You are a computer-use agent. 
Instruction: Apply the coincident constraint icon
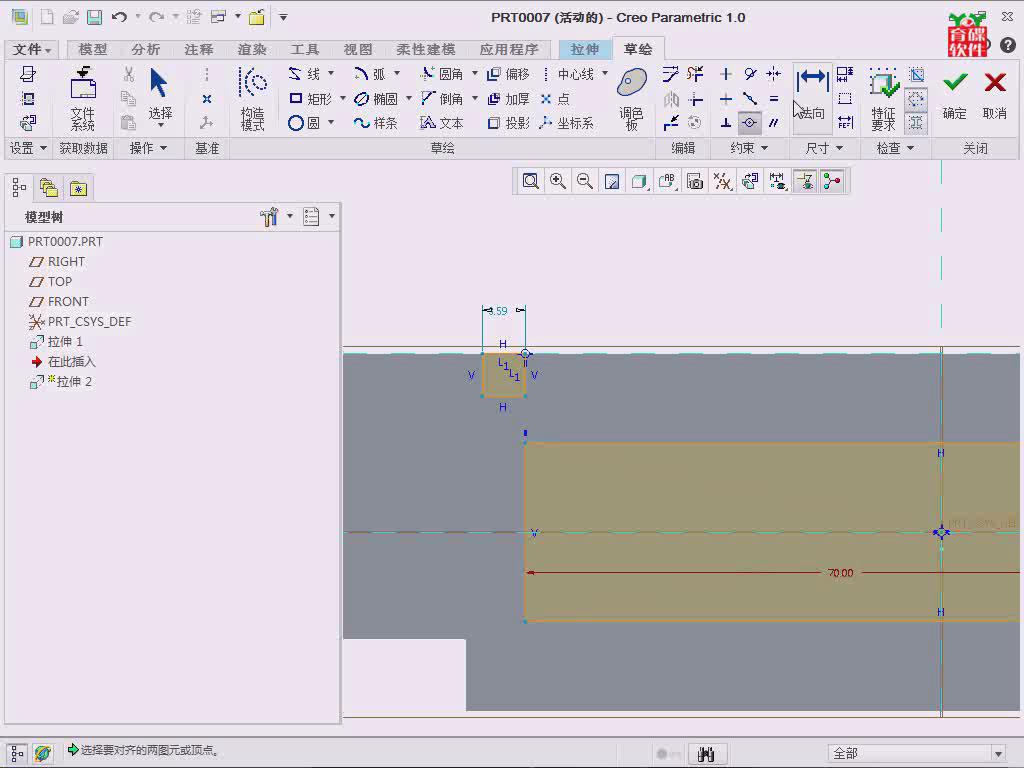click(749, 123)
